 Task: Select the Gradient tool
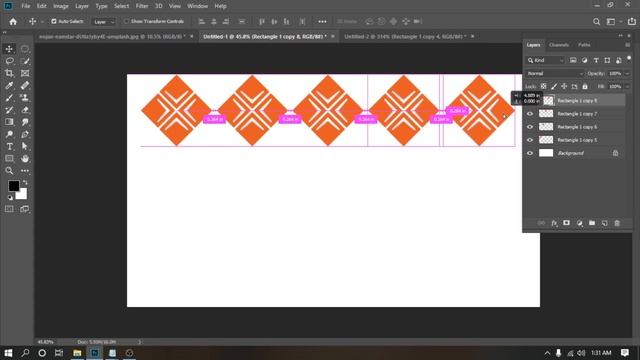pyautogui.click(x=9, y=122)
